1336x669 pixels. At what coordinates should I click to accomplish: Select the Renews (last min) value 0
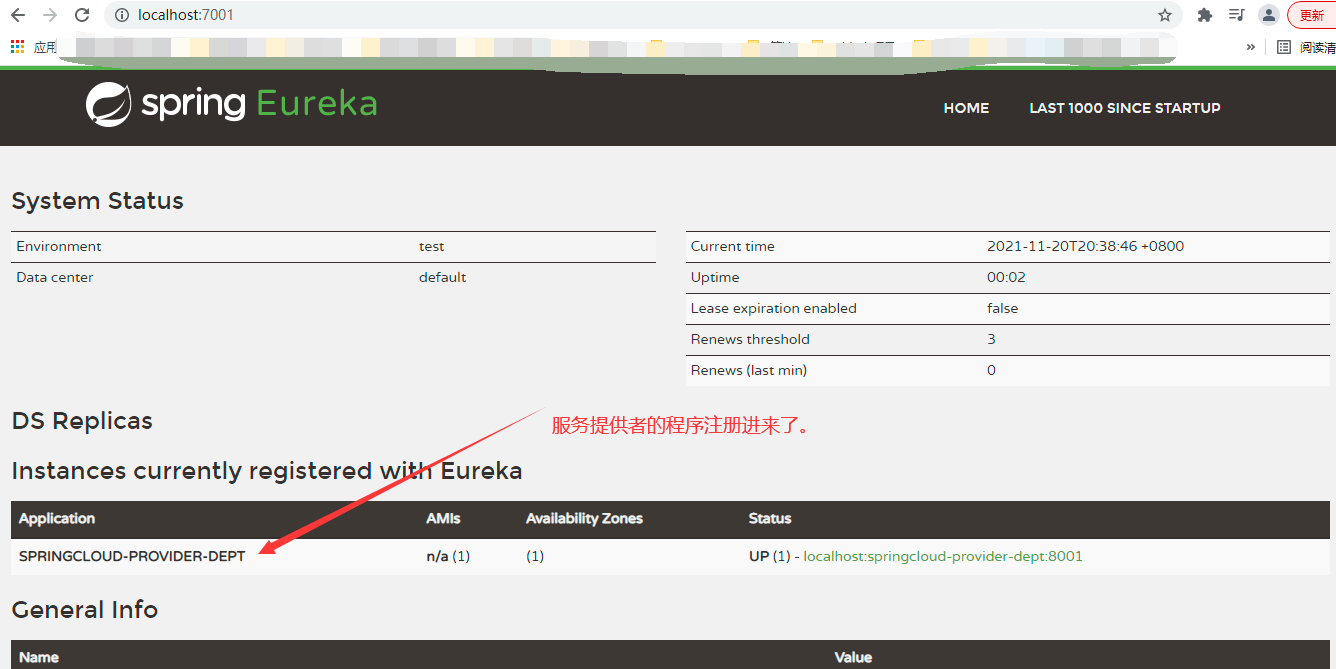click(x=991, y=370)
